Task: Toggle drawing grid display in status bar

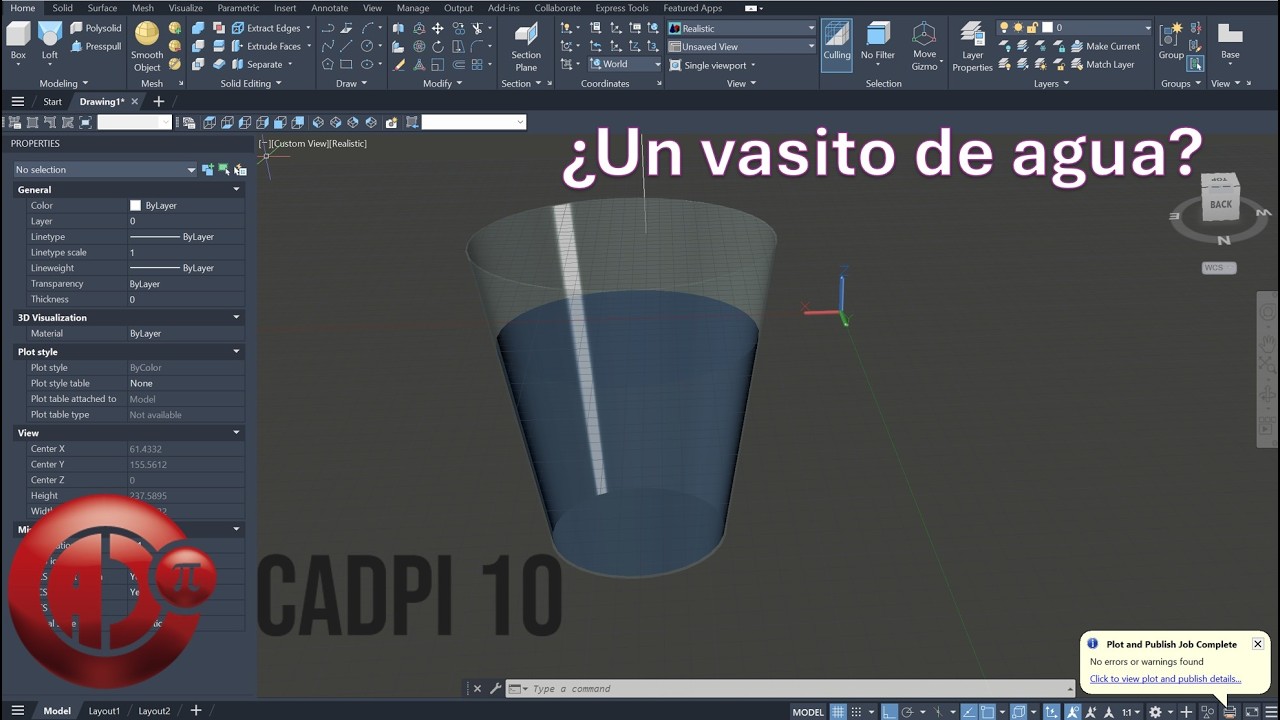Action: tap(838, 711)
